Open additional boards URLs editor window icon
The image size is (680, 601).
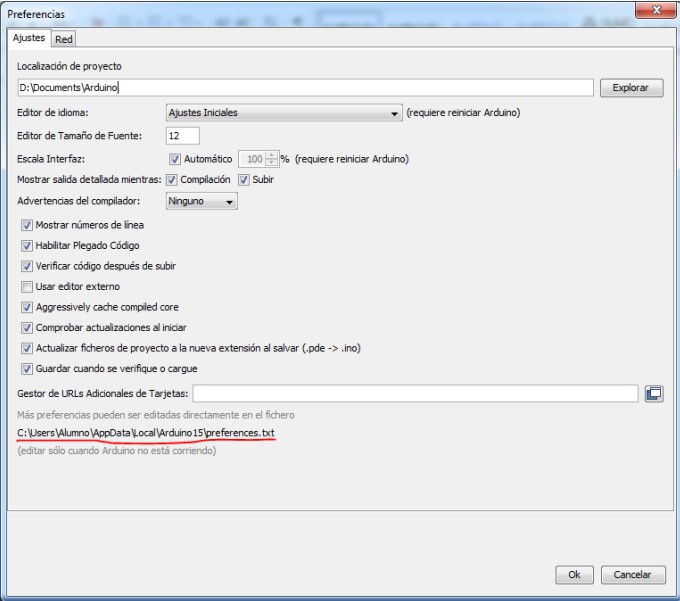654,394
